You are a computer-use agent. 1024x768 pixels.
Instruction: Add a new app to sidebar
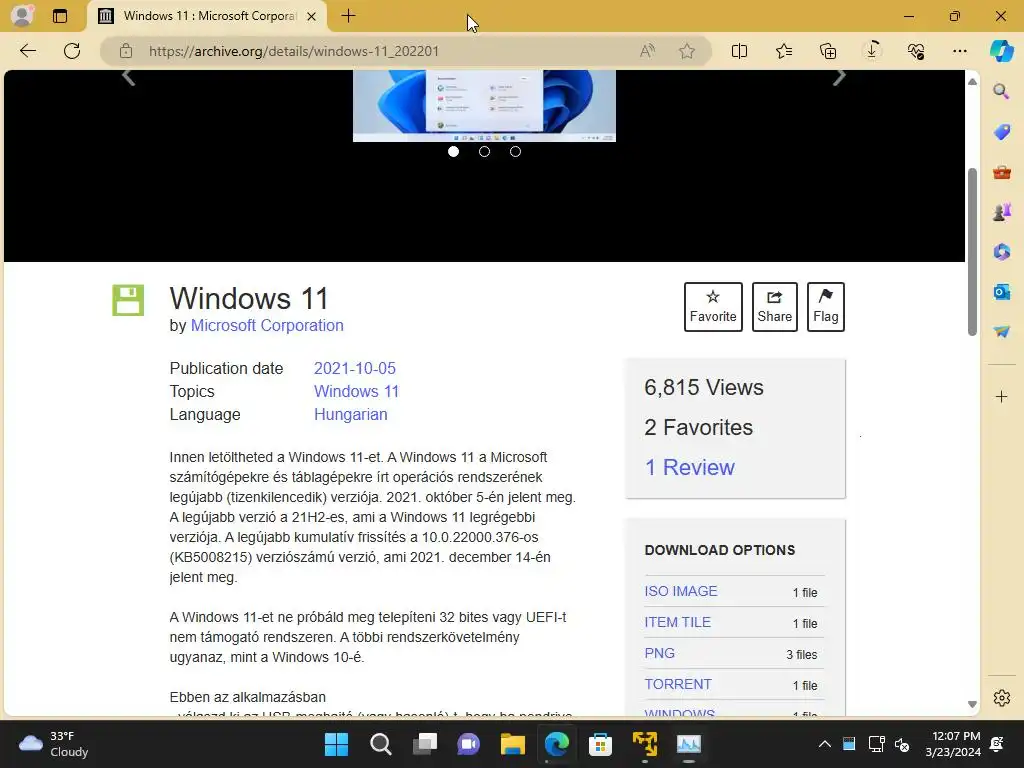[1001, 396]
